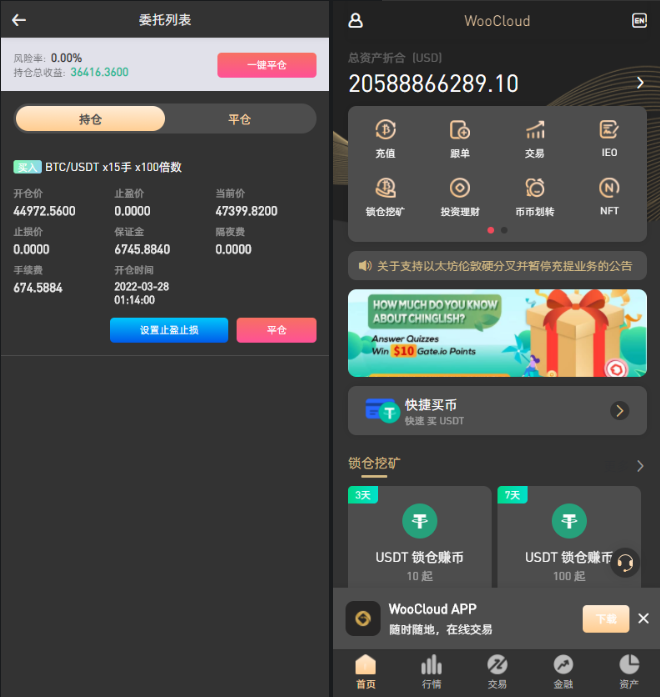Screen dimensions: 660x697
Task: Click the 锁仓挖矿 section heading
Action: click(x=374, y=463)
